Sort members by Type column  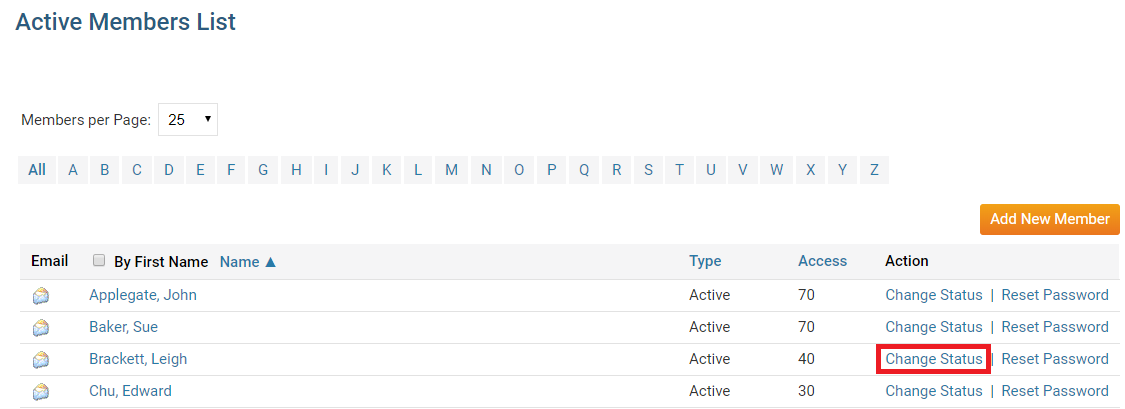coord(705,261)
